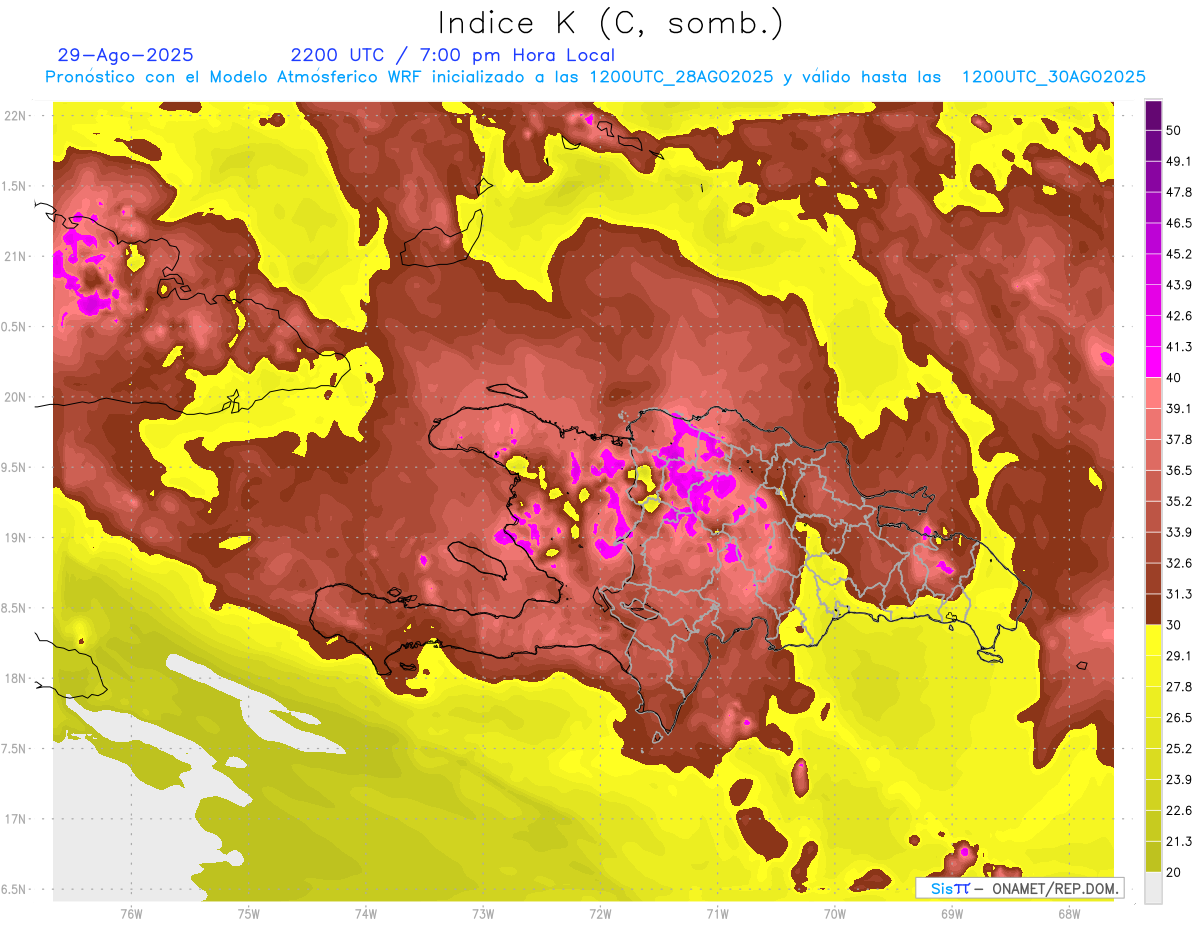Viewport: 1200px width, 927px height.
Task: Click the color scale value '22.6'
Action: coord(1179,811)
